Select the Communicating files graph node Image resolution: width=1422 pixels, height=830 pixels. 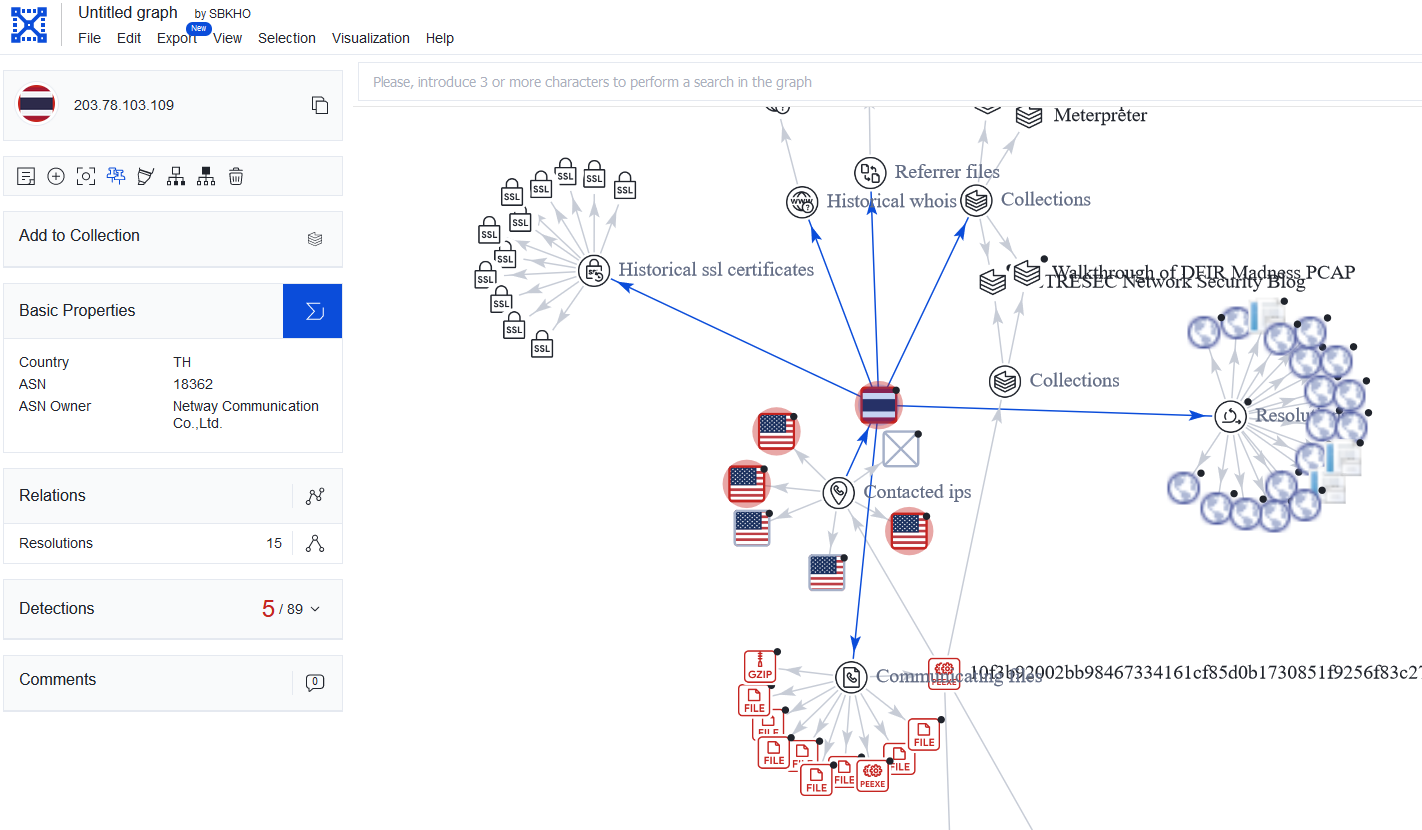(851, 677)
